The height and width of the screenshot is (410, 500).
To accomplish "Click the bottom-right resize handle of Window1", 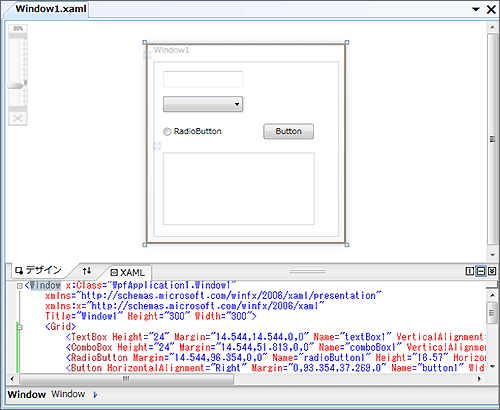I will tap(347, 245).
